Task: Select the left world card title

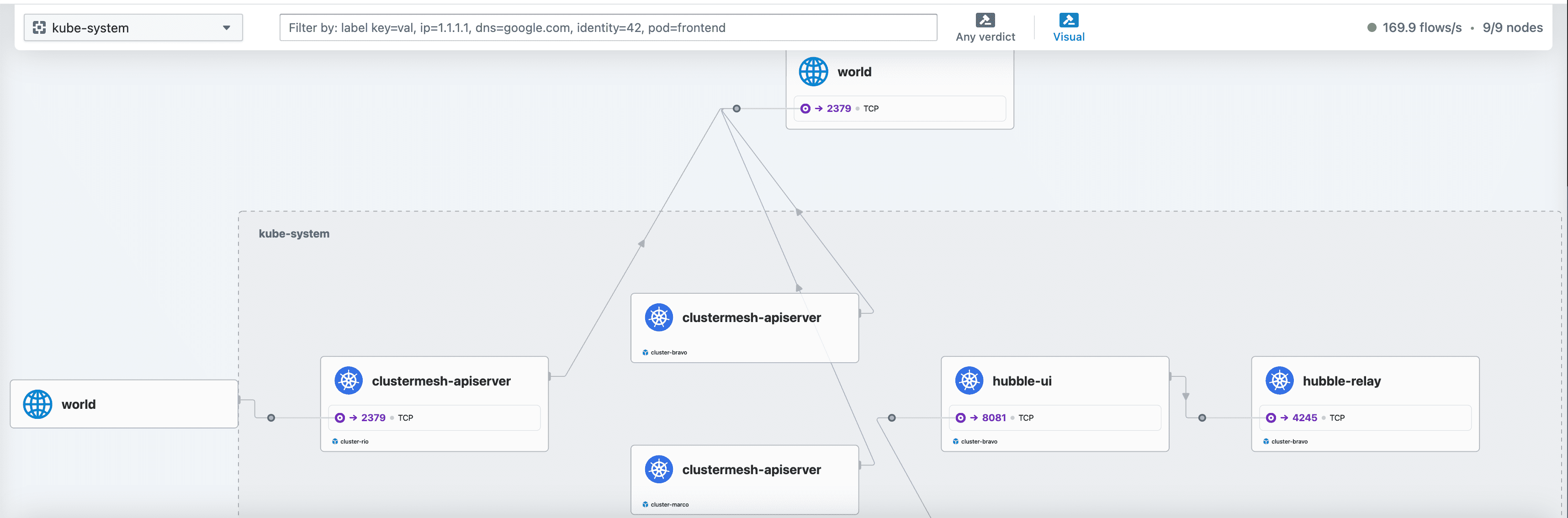Action: pos(79,404)
